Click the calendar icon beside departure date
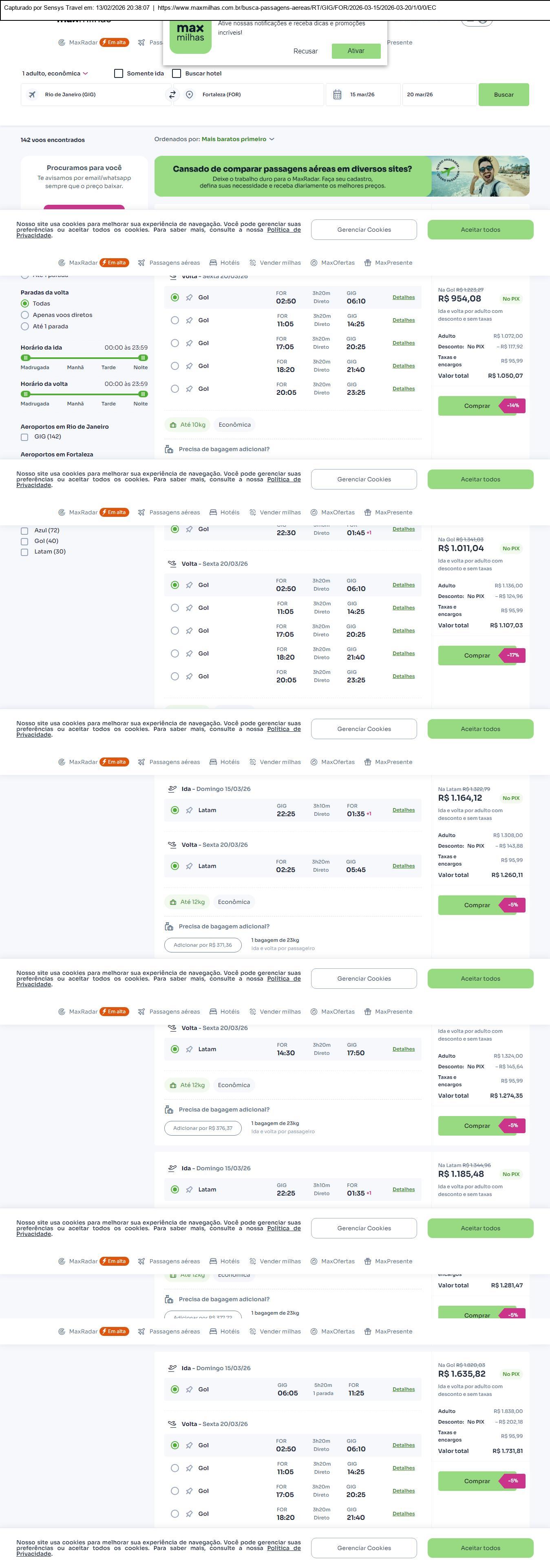 point(337,95)
